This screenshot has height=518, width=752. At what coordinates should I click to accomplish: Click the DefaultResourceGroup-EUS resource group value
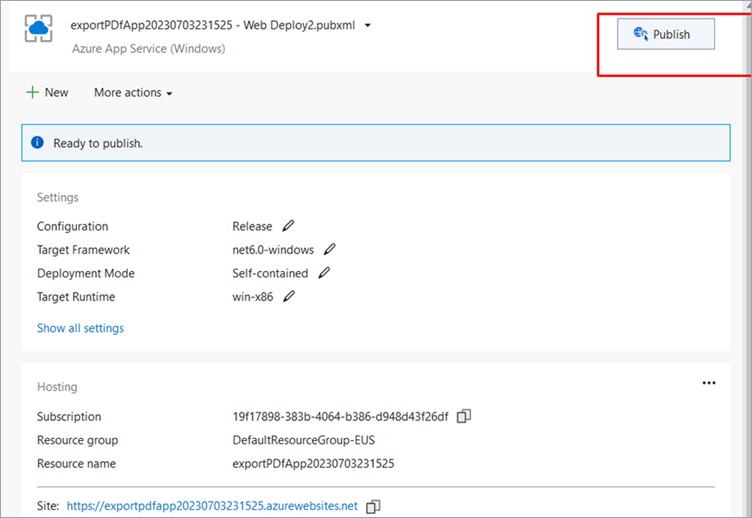tap(303, 440)
